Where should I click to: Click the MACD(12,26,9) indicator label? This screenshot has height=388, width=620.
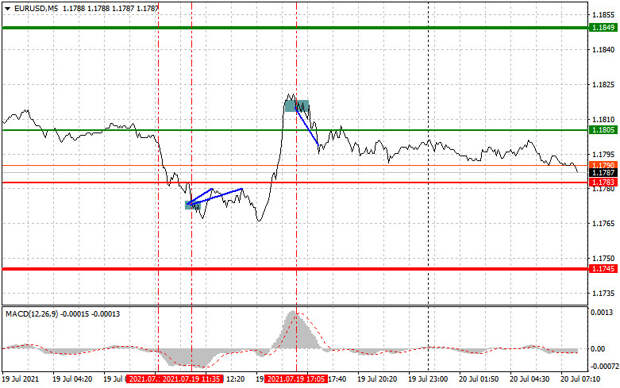click(32, 314)
